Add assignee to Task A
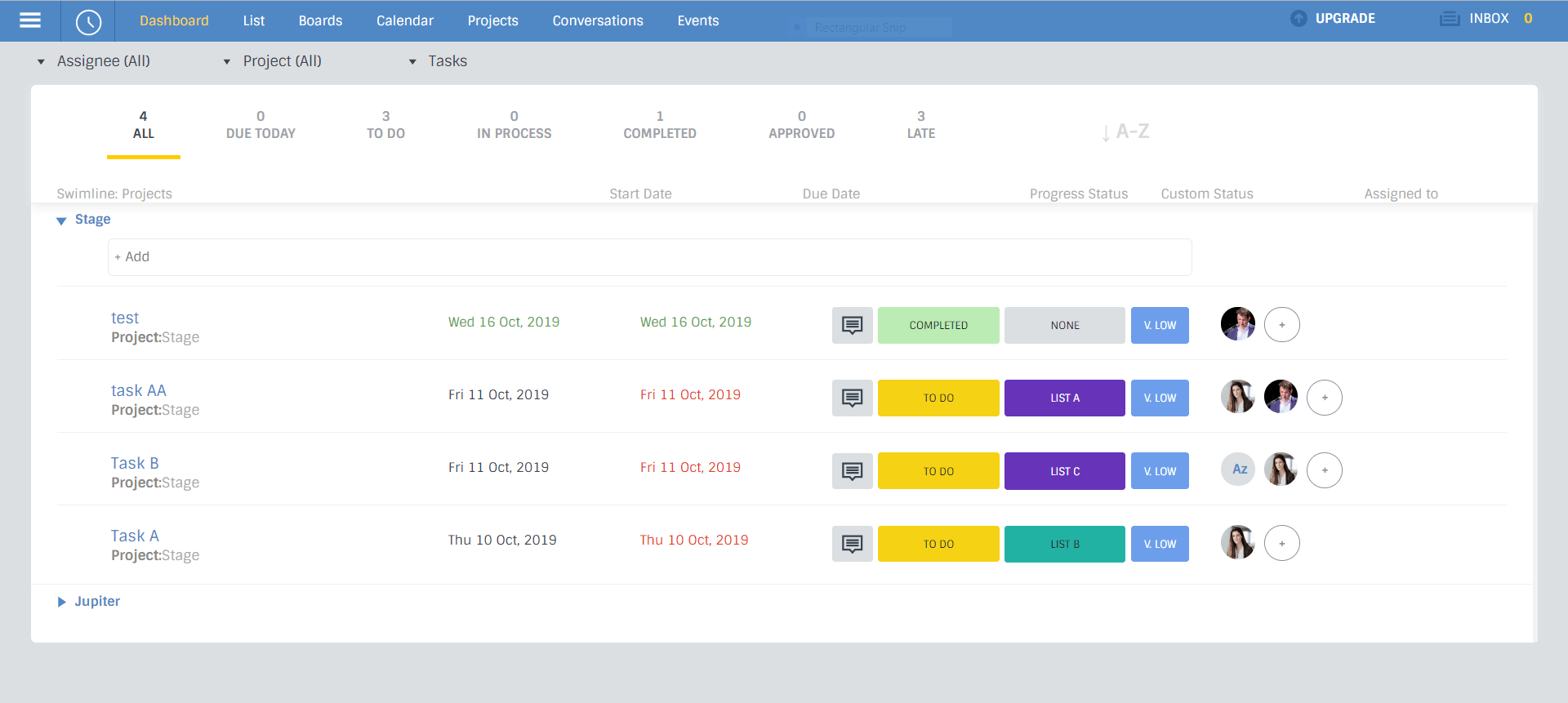The height and width of the screenshot is (703, 1568). coord(1281,543)
